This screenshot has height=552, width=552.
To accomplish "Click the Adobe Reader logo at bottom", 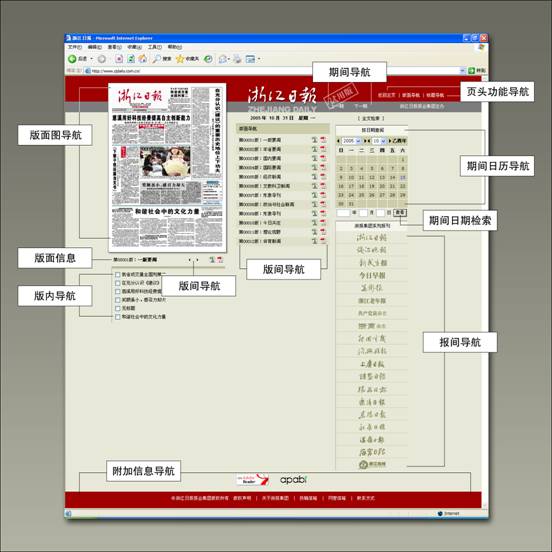I will tap(252, 479).
